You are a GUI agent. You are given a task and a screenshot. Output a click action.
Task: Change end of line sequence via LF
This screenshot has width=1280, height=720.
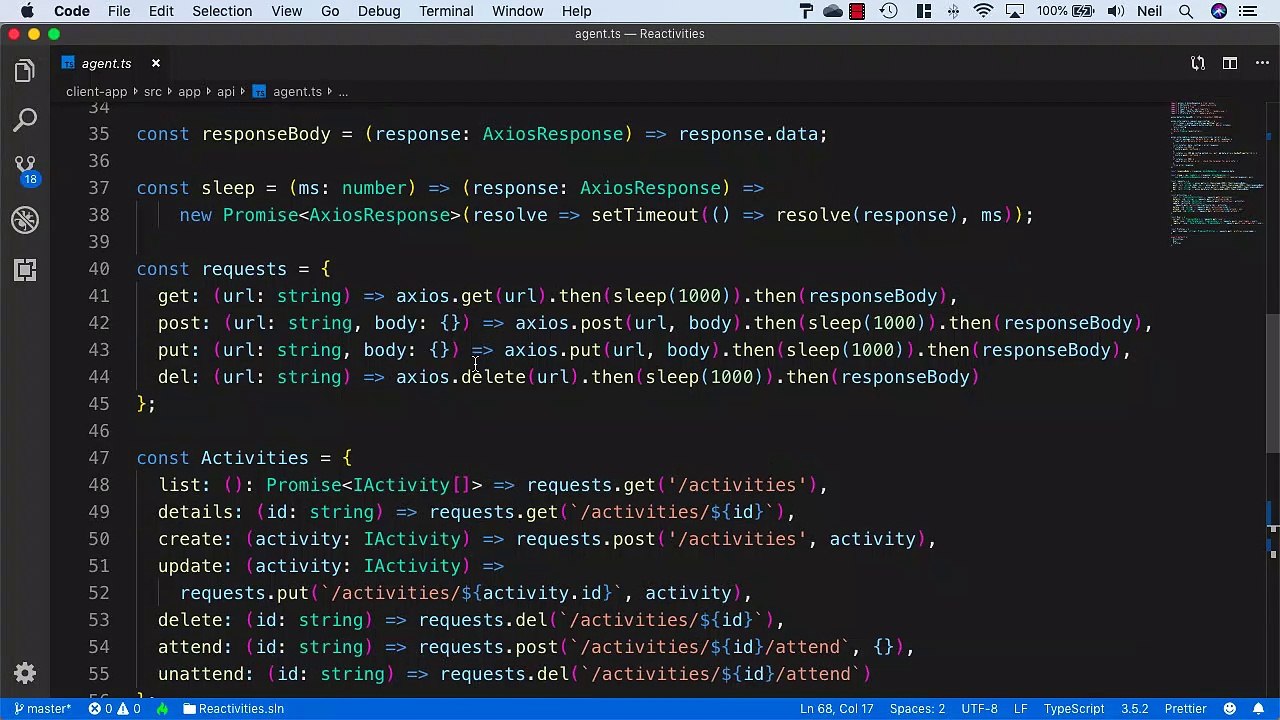pyautogui.click(x=1021, y=709)
